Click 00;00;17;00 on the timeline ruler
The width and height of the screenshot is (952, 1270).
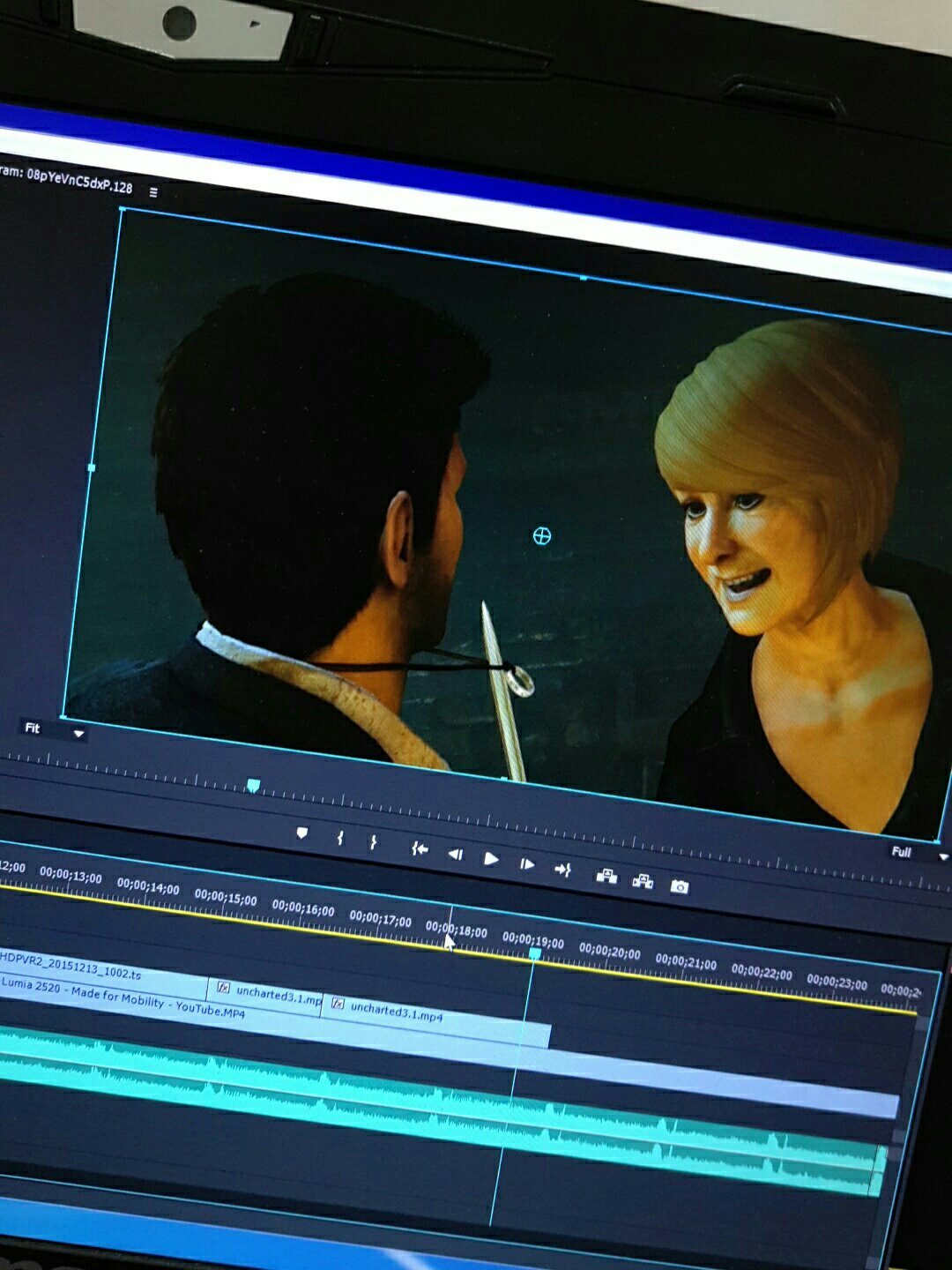[381, 918]
